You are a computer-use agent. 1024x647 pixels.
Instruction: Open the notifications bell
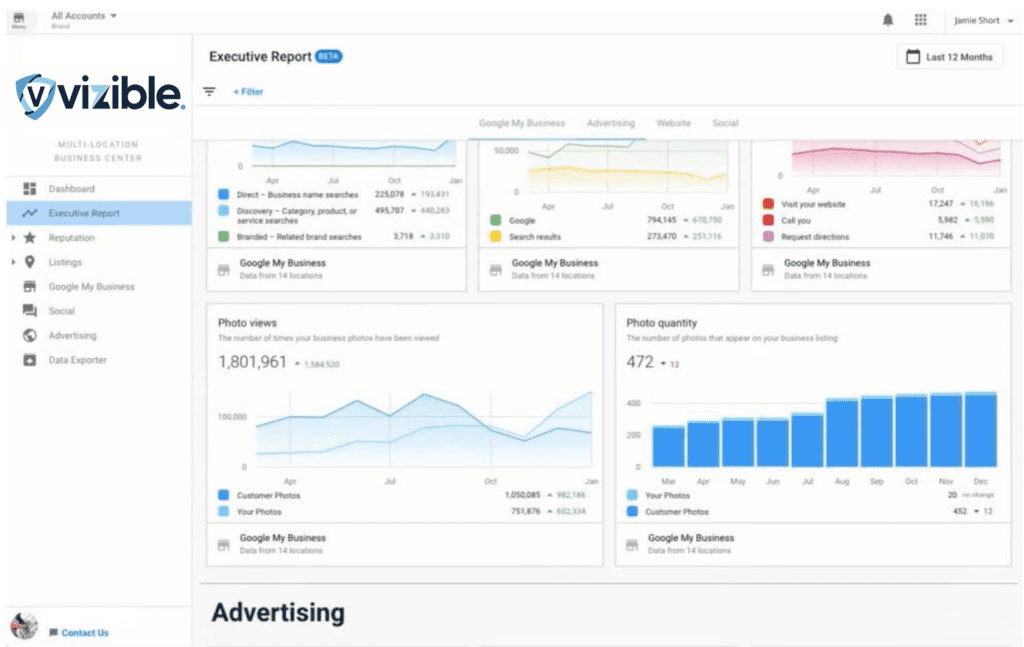888,20
